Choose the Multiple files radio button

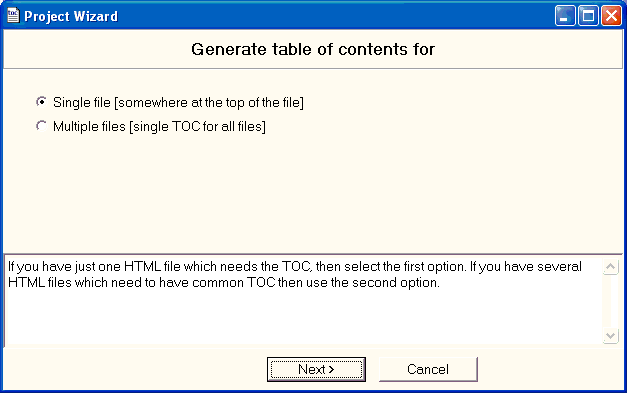[41, 126]
